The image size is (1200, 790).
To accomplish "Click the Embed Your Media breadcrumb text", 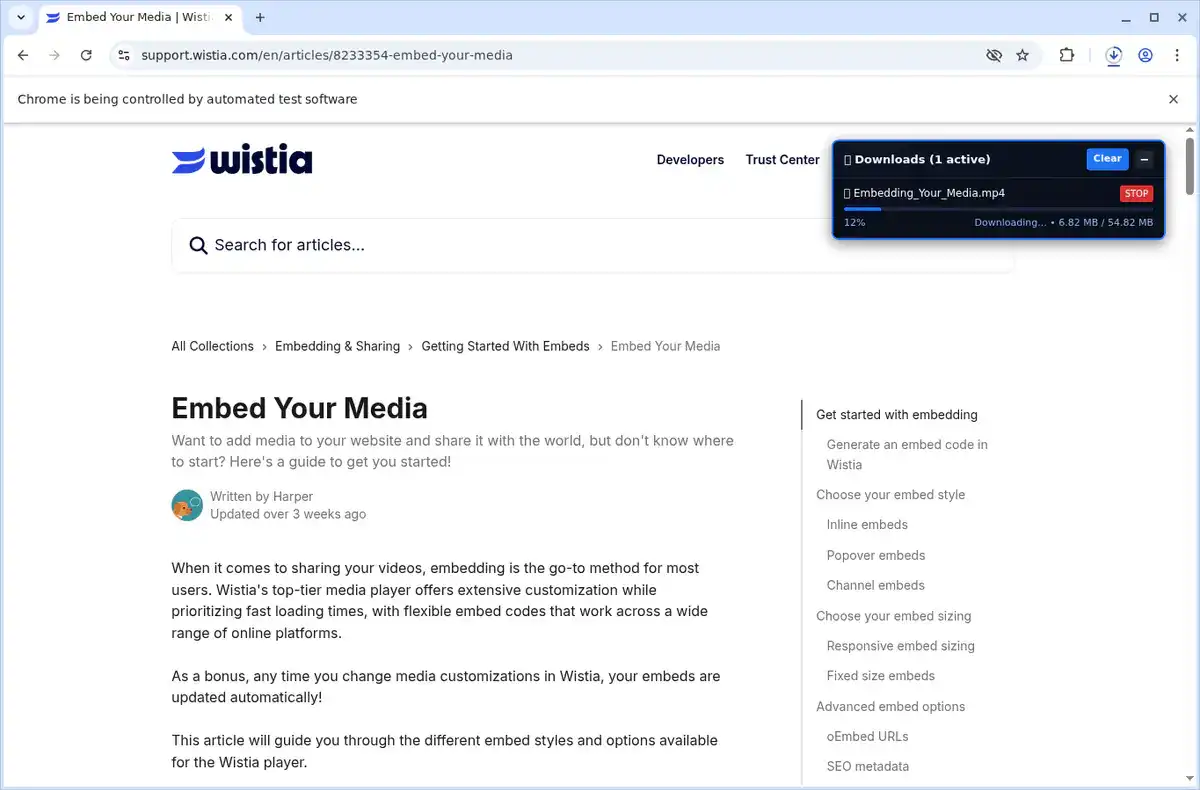I will (x=665, y=346).
